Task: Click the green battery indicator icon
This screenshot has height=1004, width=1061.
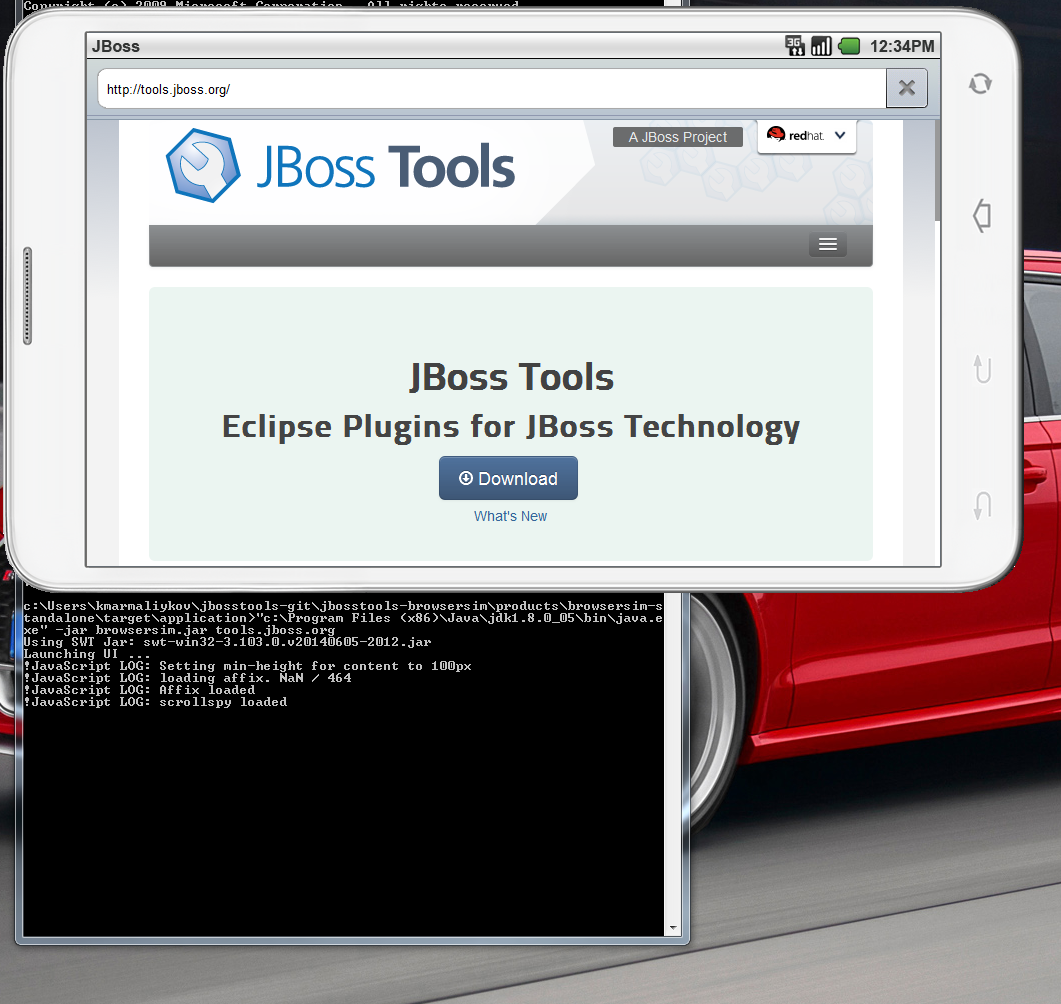Action: tap(849, 46)
